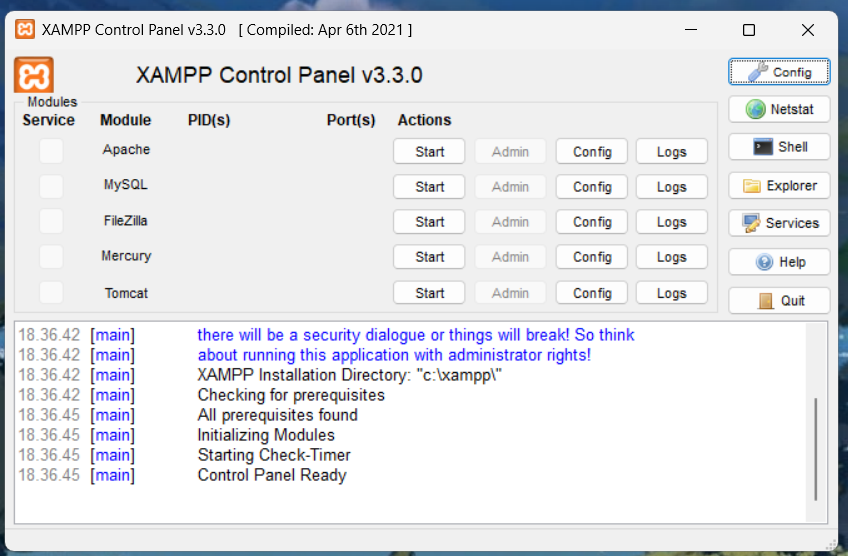Click the FileZilla module name
This screenshot has width=848, height=556.
pyautogui.click(x=125, y=221)
